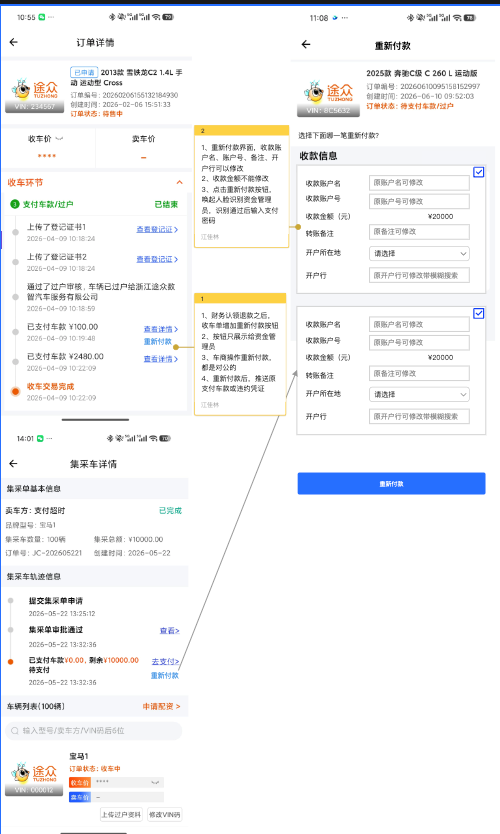View 查看详情 for payment ¥100.00
The width and height of the screenshot is (500, 834).
(161, 329)
